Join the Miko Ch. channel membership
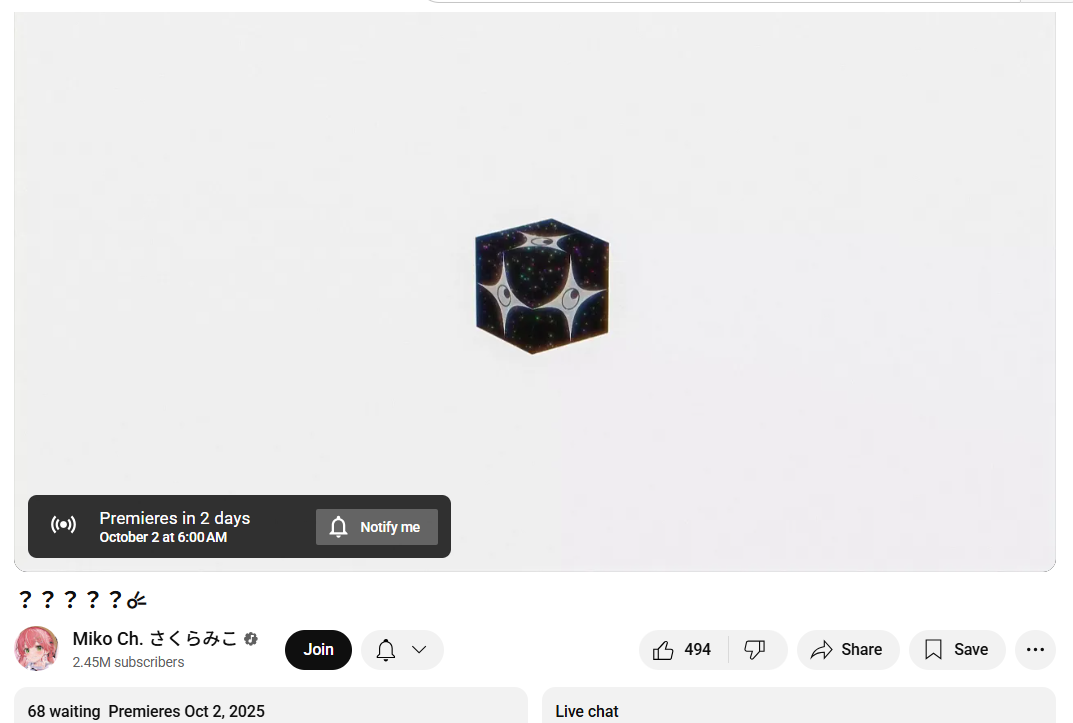The image size is (1073, 723). point(318,650)
